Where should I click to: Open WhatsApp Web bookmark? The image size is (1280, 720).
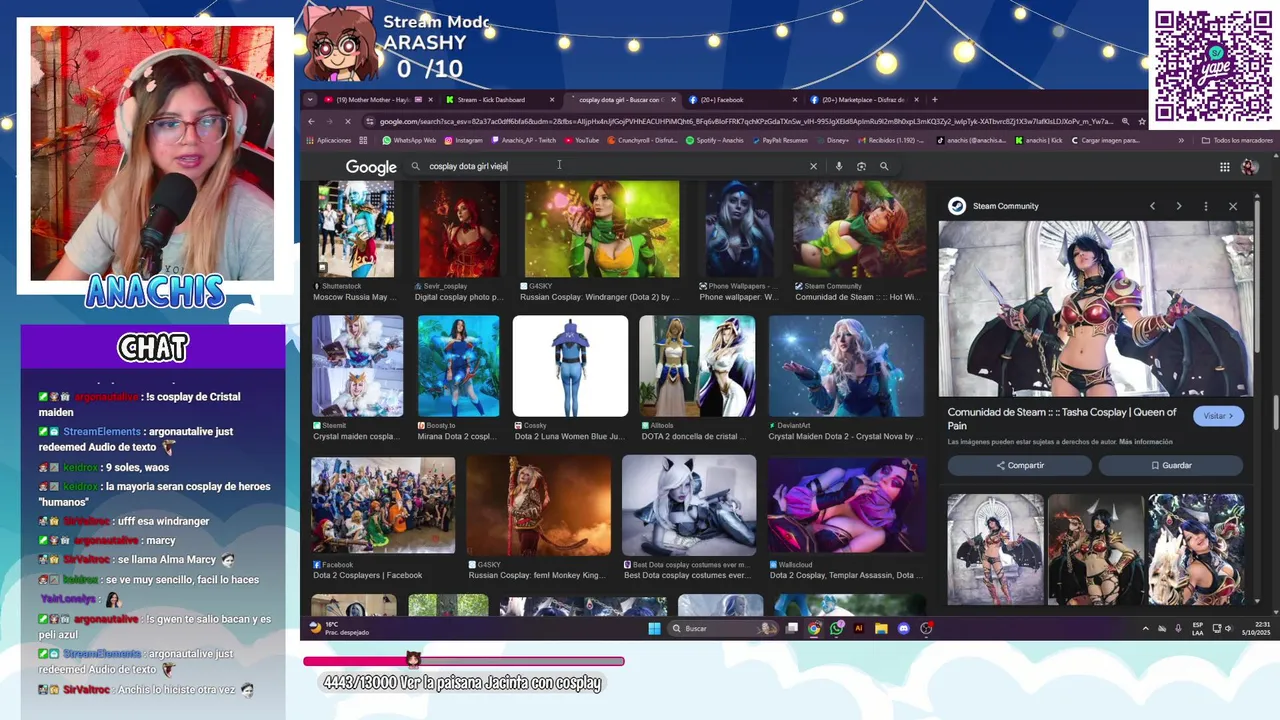point(409,140)
